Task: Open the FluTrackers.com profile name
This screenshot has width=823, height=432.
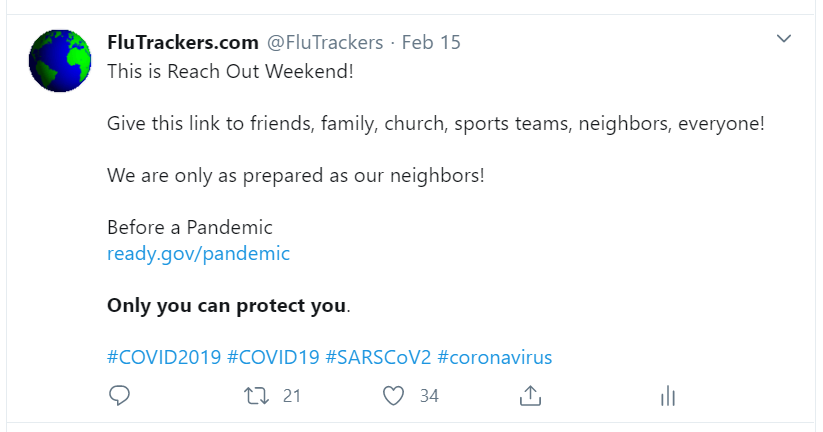Action: [x=182, y=42]
